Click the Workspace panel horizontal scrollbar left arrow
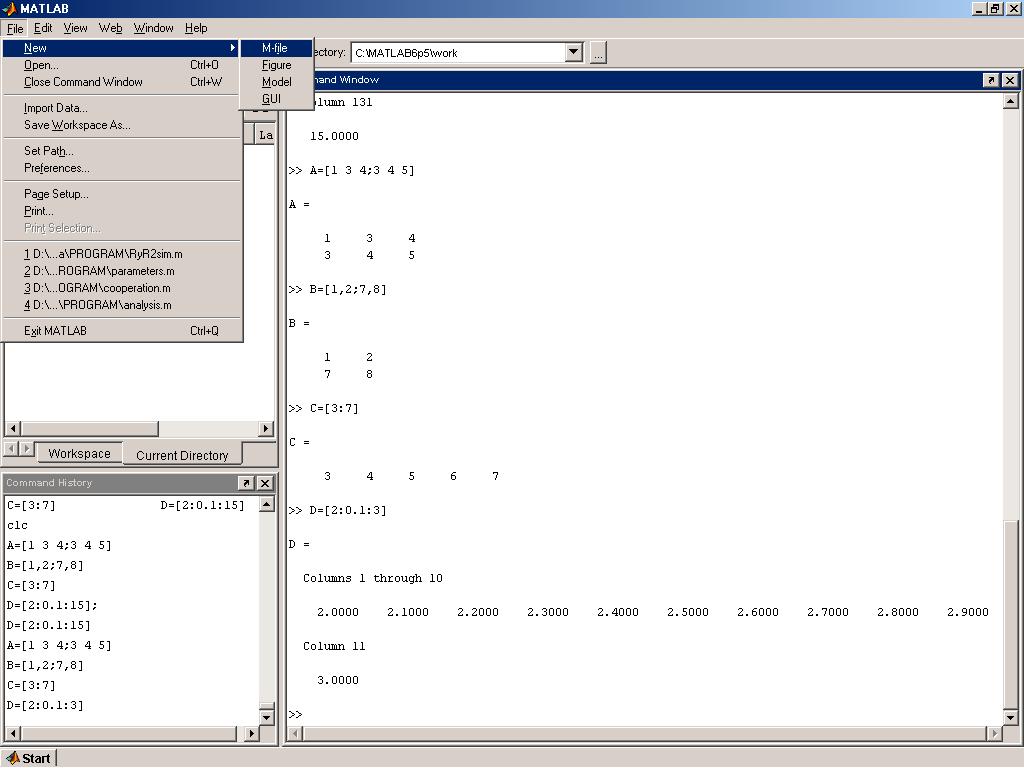The image size is (1024, 768). [13, 428]
